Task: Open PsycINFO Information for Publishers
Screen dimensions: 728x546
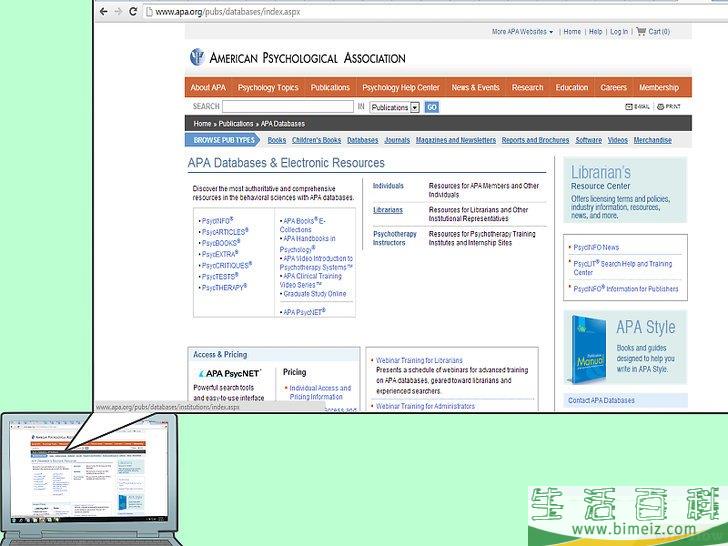Action: point(626,289)
